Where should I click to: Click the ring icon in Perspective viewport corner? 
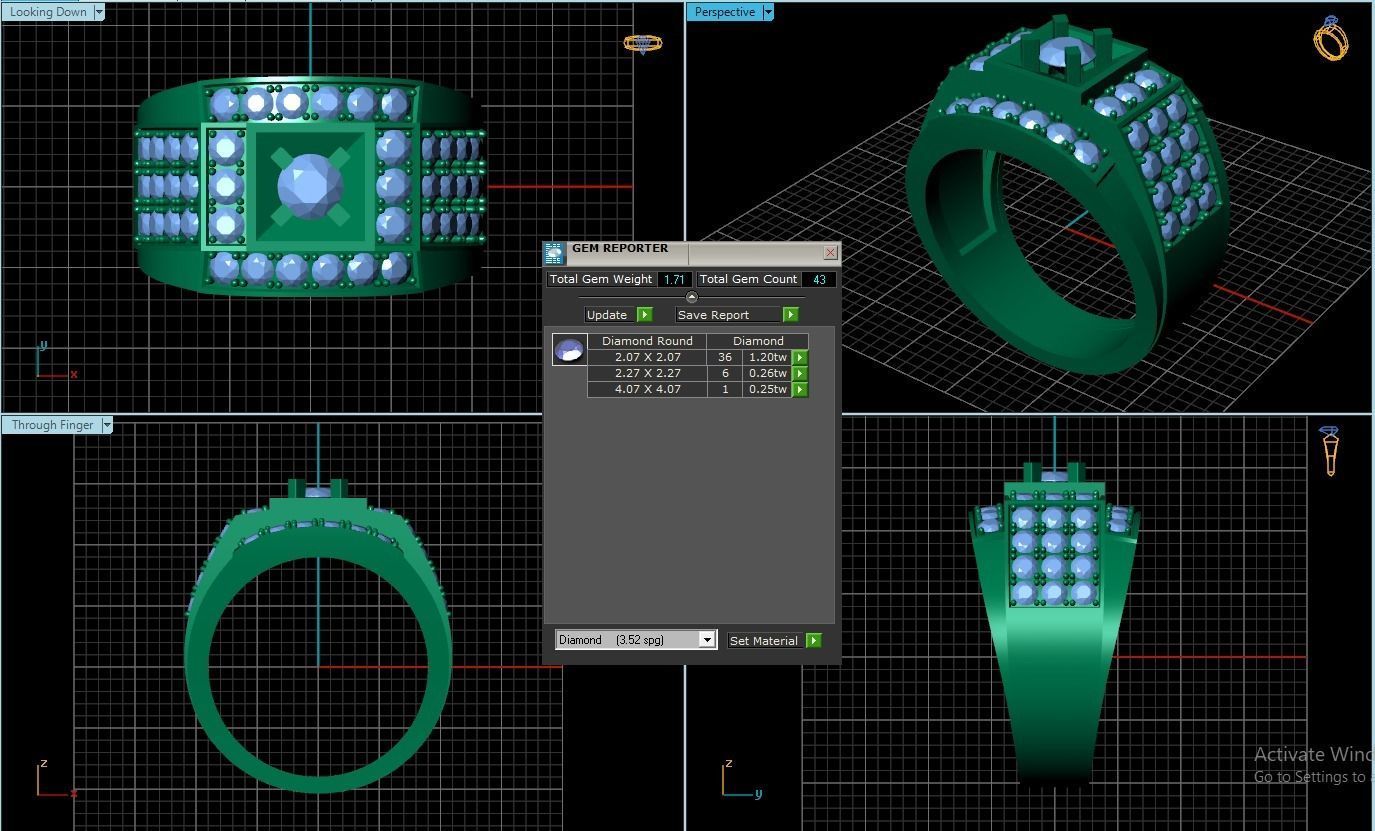(x=1331, y=38)
